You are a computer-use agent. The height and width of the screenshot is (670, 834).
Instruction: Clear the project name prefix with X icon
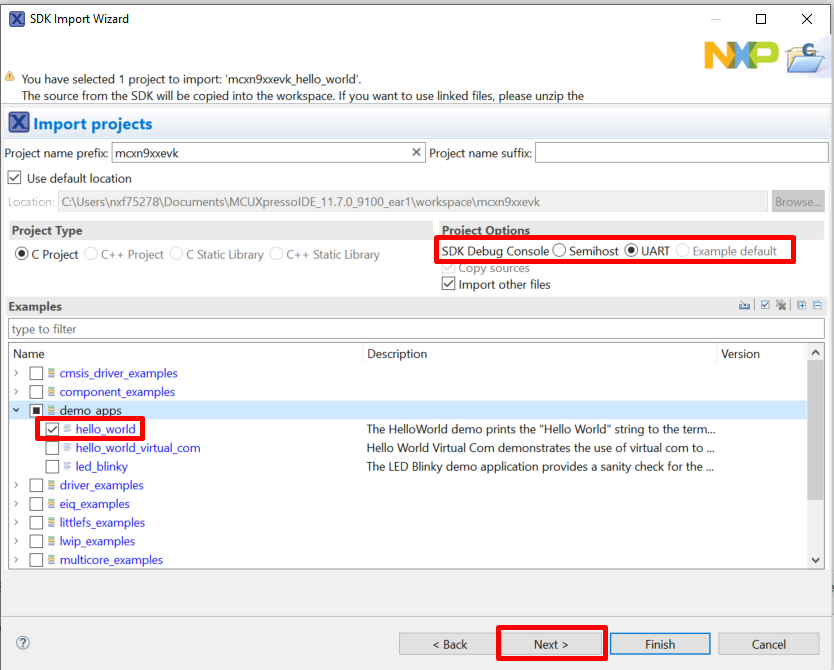417,153
